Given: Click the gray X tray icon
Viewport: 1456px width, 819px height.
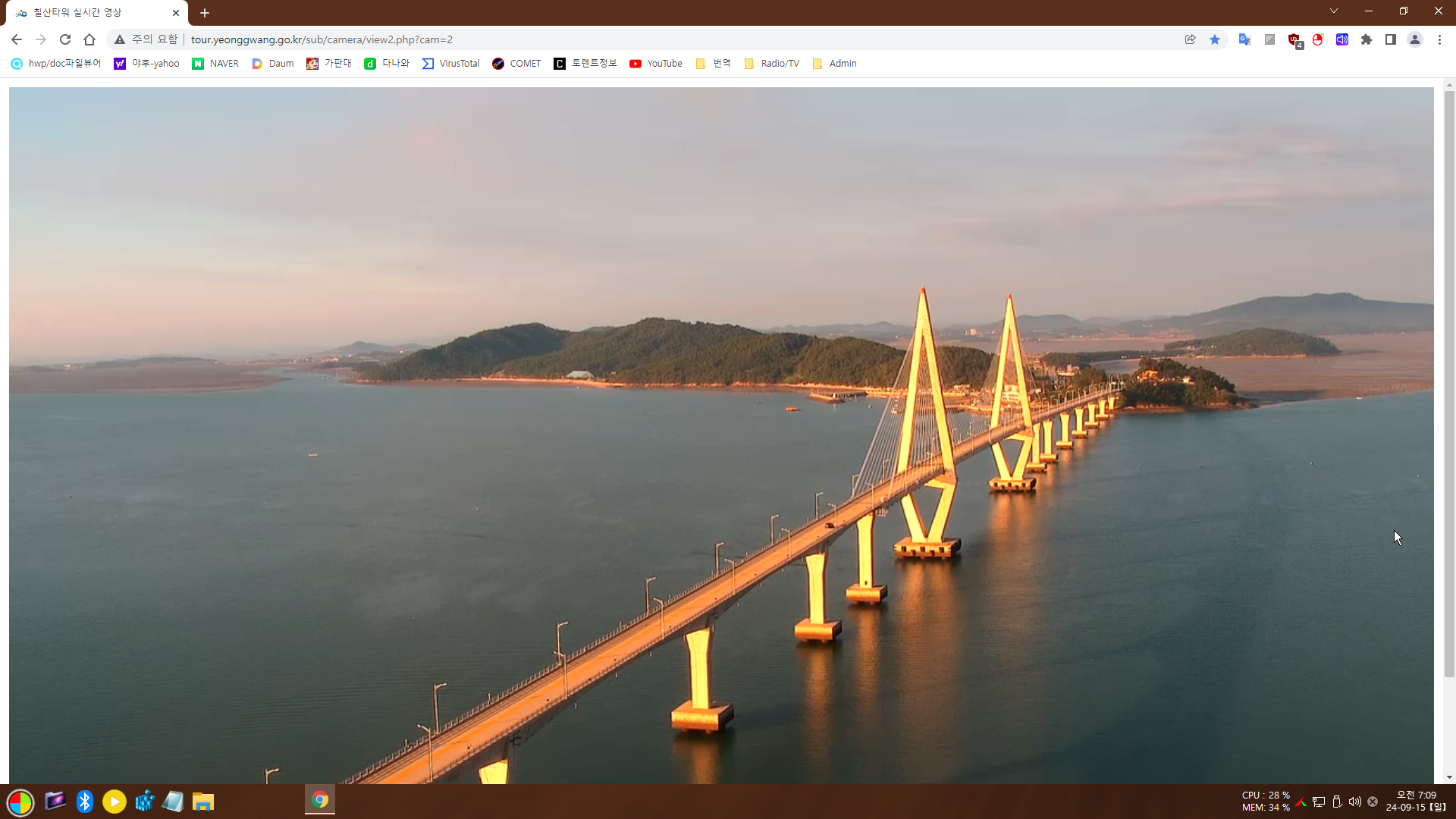Looking at the screenshot, I should [x=1373, y=802].
